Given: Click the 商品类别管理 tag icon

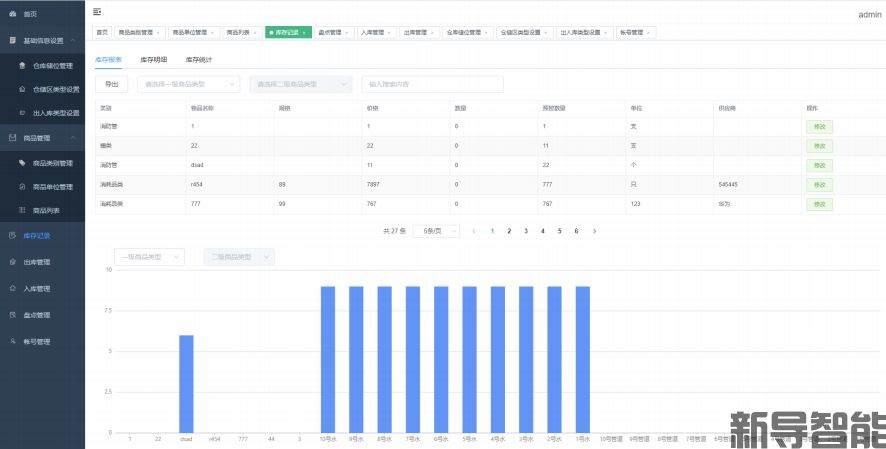Looking at the screenshot, I should click(x=22, y=163).
